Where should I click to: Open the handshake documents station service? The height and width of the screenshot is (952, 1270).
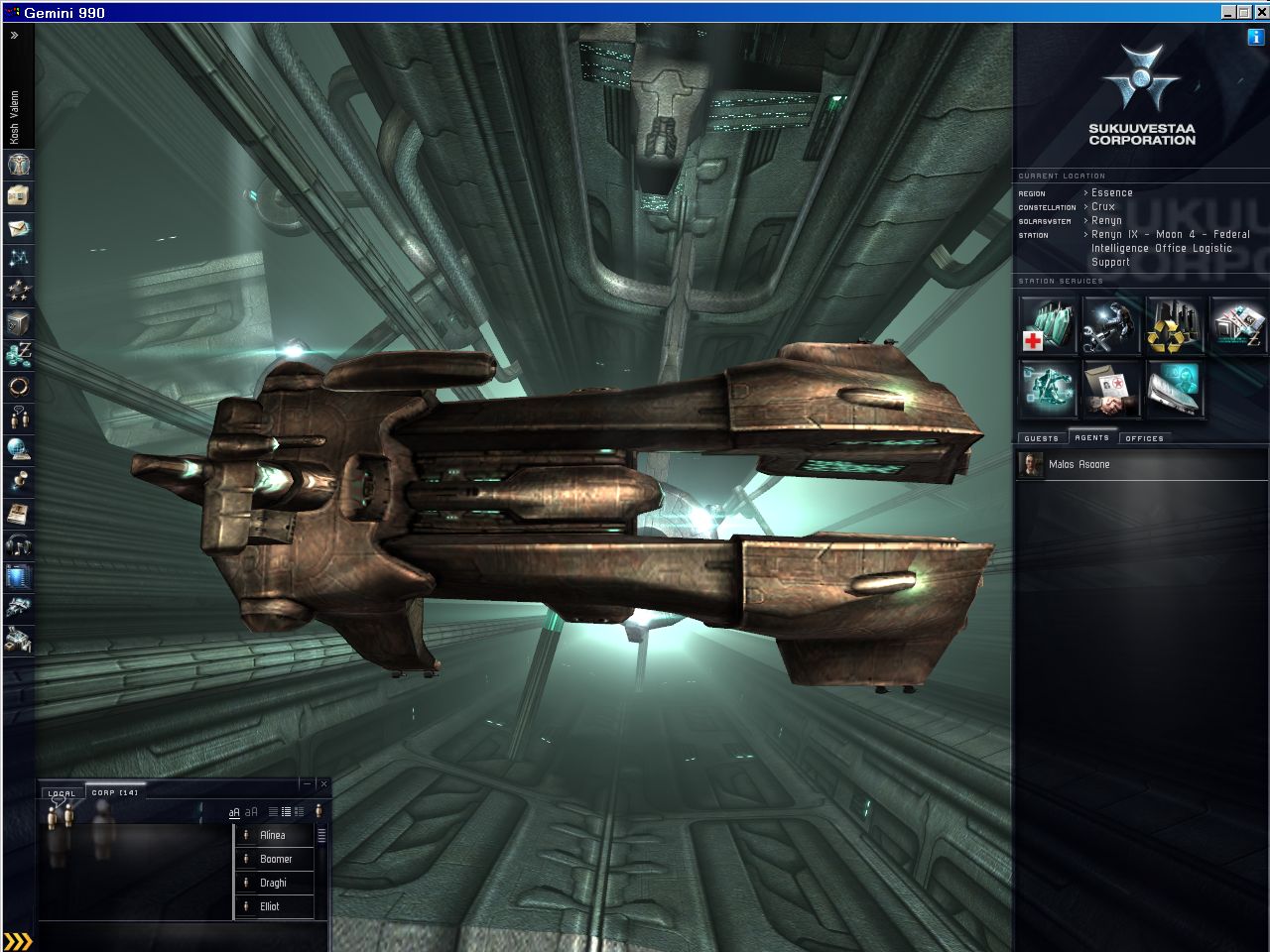coord(1111,389)
